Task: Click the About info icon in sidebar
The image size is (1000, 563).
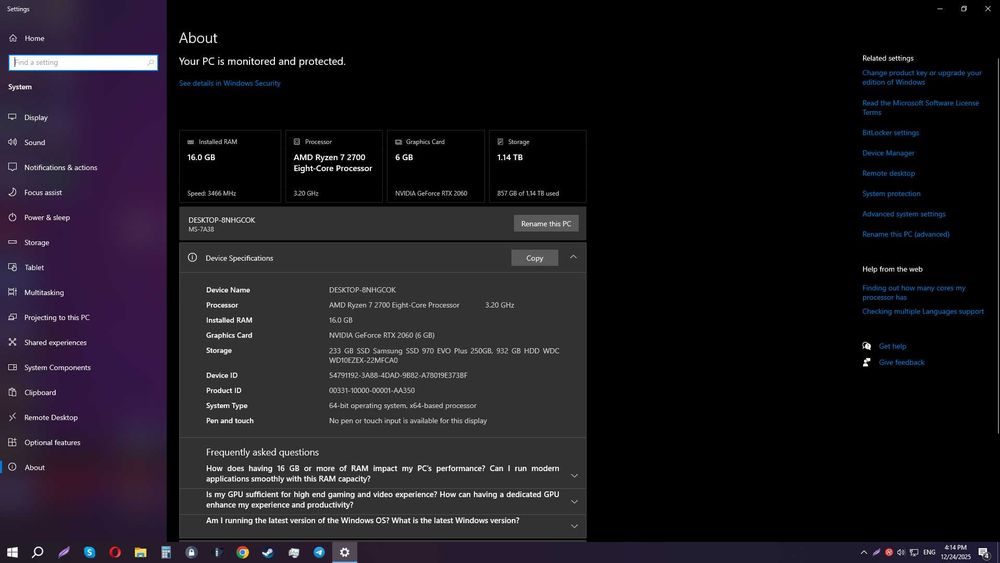Action: click(12, 467)
